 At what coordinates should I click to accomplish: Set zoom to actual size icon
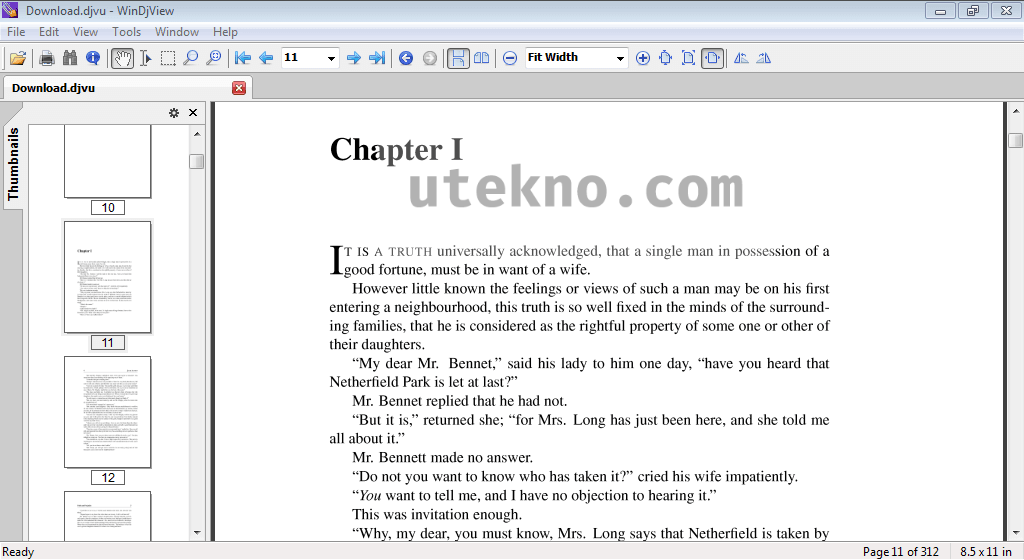(x=665, y=58)
